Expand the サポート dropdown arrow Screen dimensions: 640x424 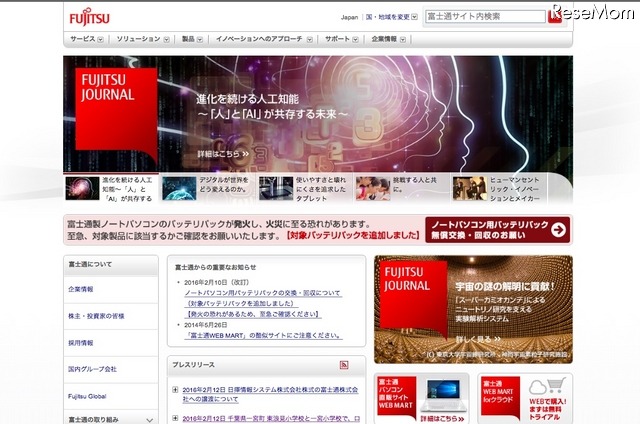point(356,40)
